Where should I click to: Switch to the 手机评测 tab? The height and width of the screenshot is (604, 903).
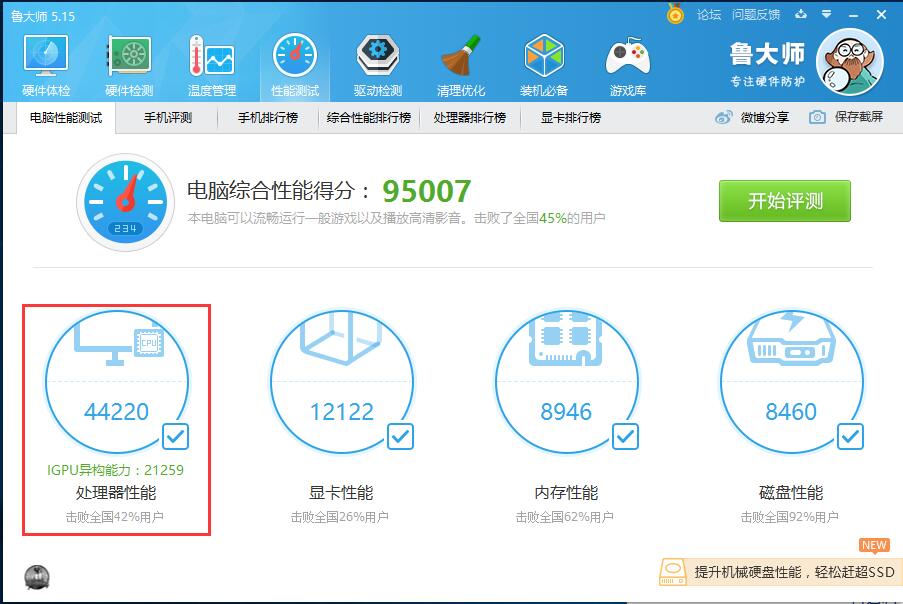pos(167,117)
